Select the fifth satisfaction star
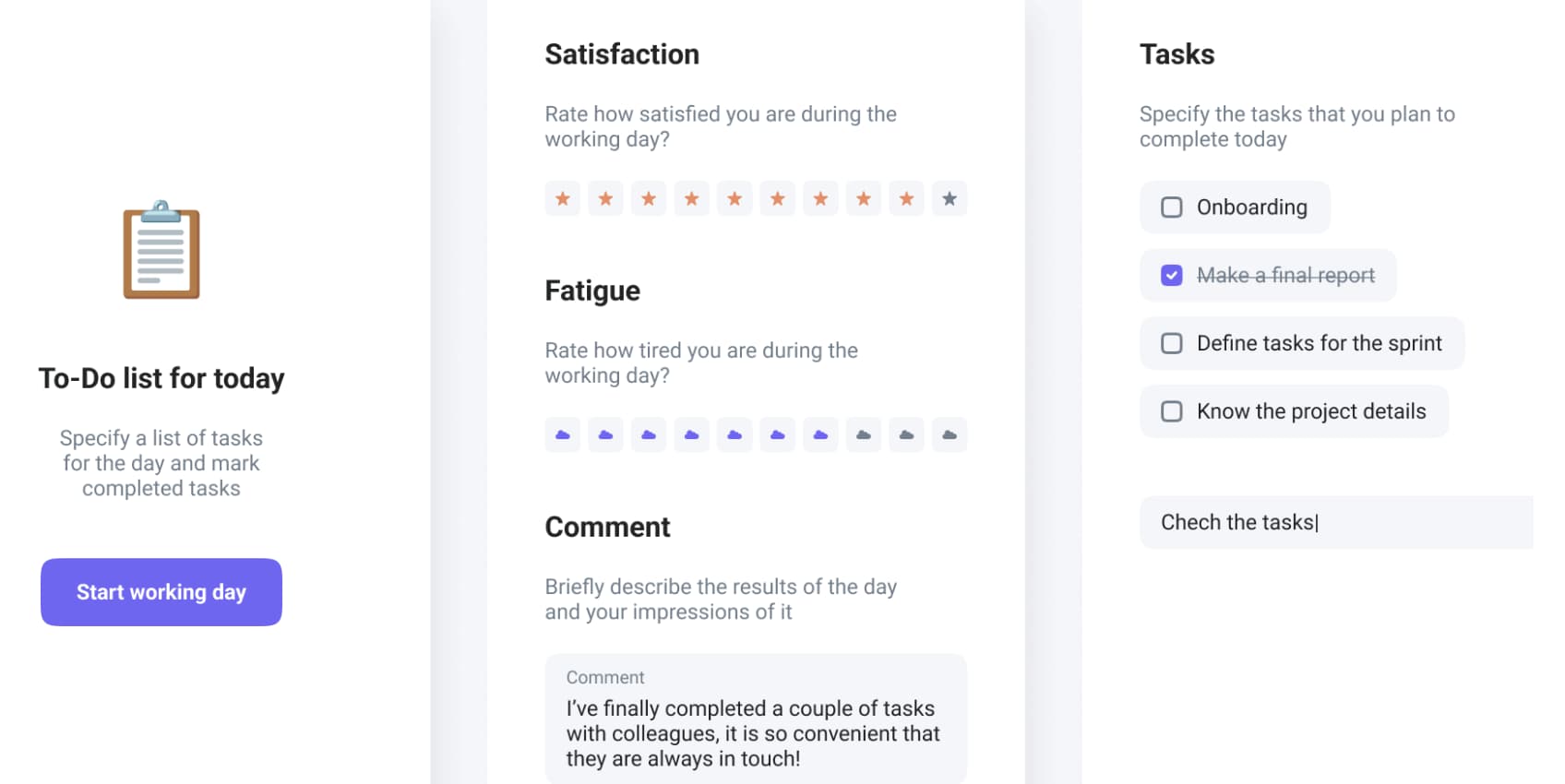Viewport: 1565px width, 784px height. pos(735,198)
